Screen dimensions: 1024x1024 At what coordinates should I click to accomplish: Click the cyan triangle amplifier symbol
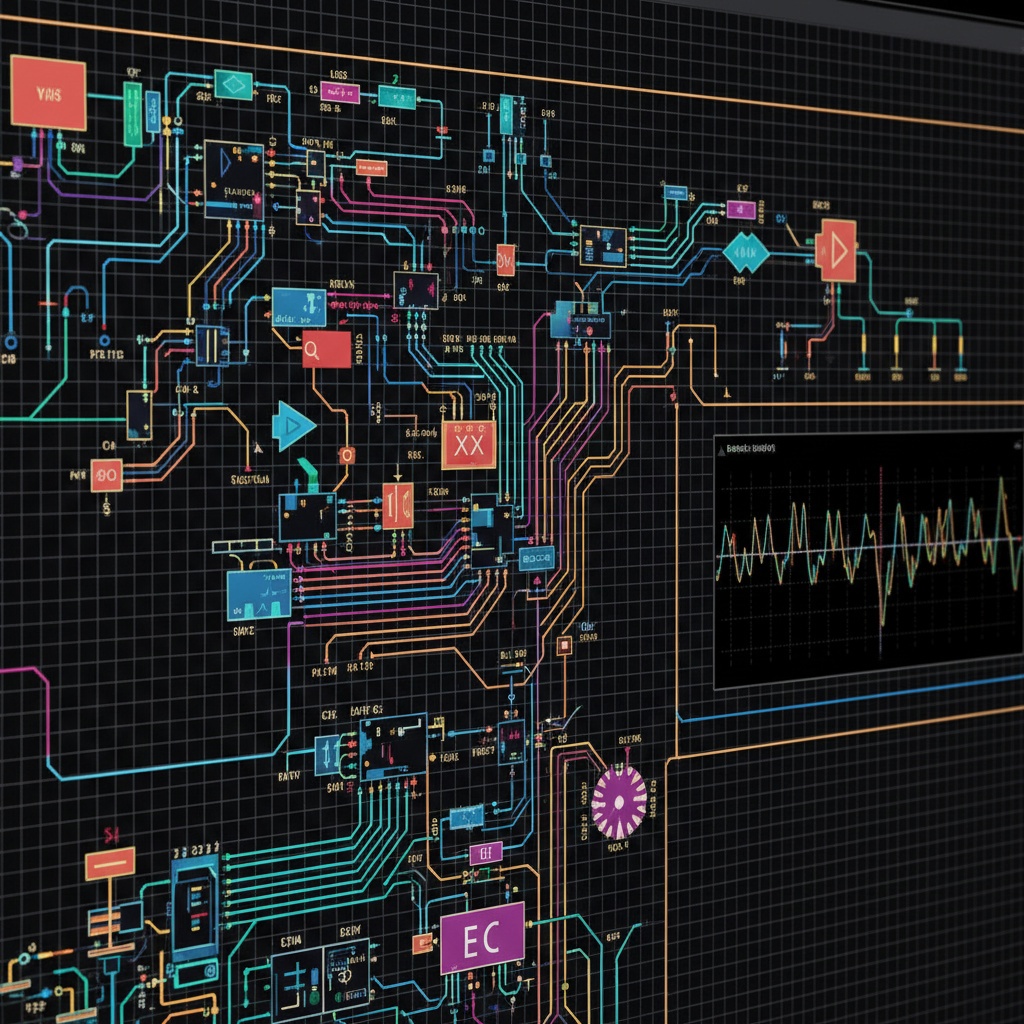pos(294,427)
